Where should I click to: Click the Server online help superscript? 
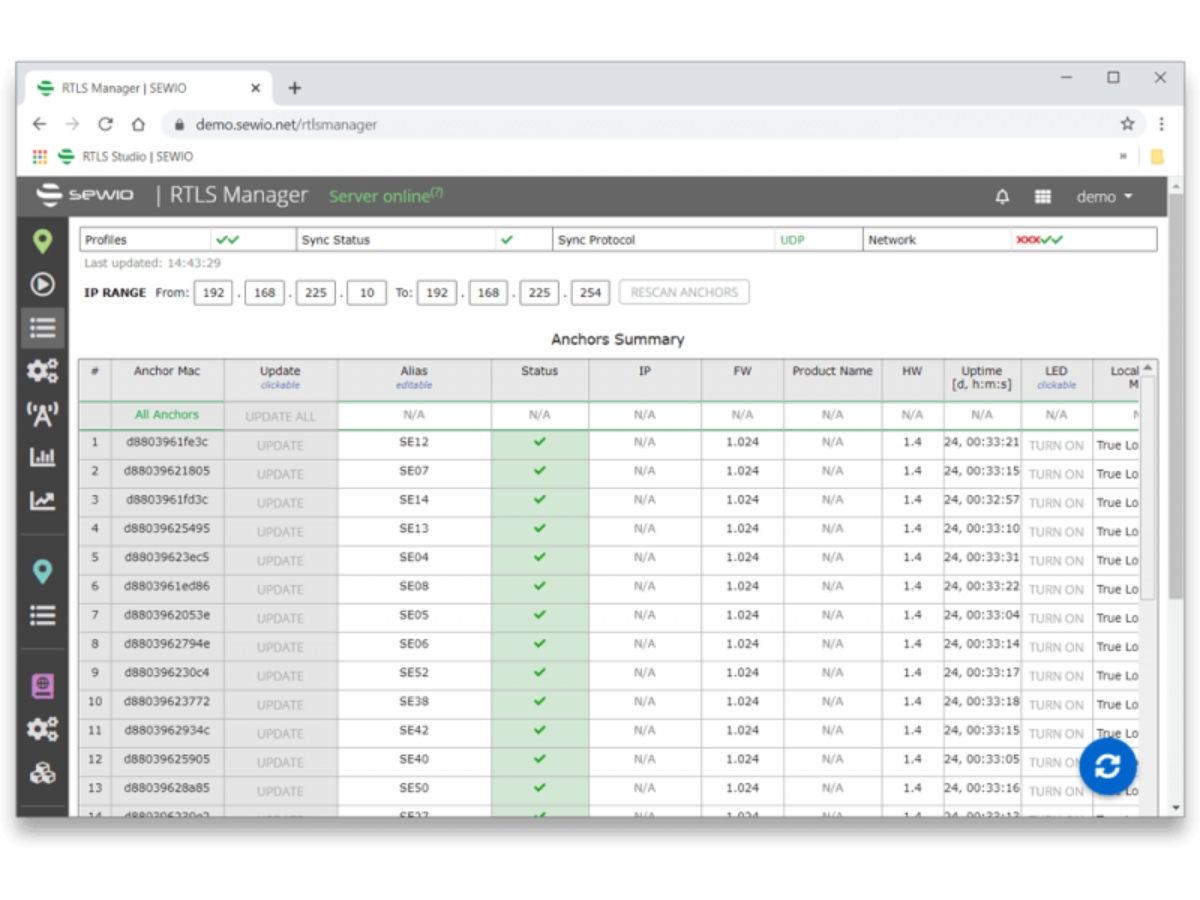pyautogui.click(x=437, y=192)
